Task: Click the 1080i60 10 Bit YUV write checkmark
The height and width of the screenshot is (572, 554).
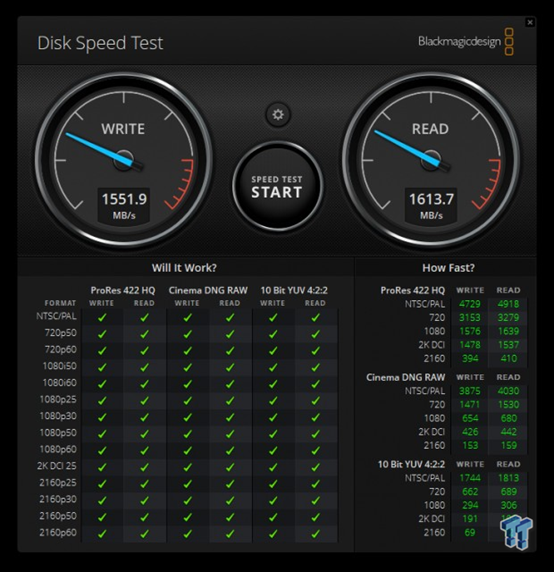Action: [273, 384]
